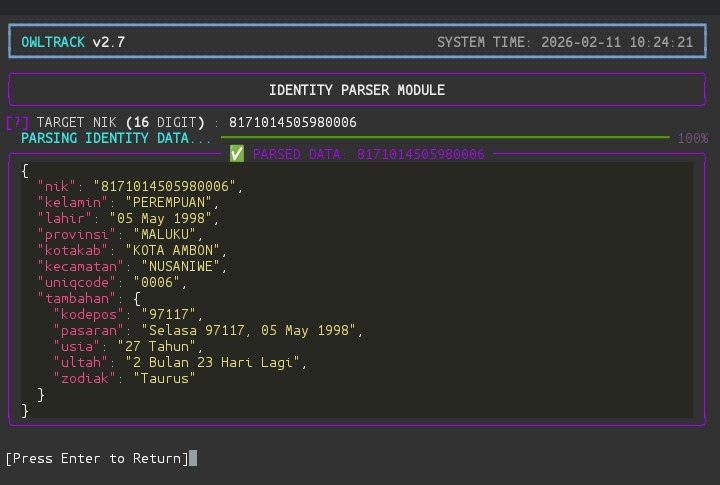Click the "usia": "27 Tahun" line

128,347
